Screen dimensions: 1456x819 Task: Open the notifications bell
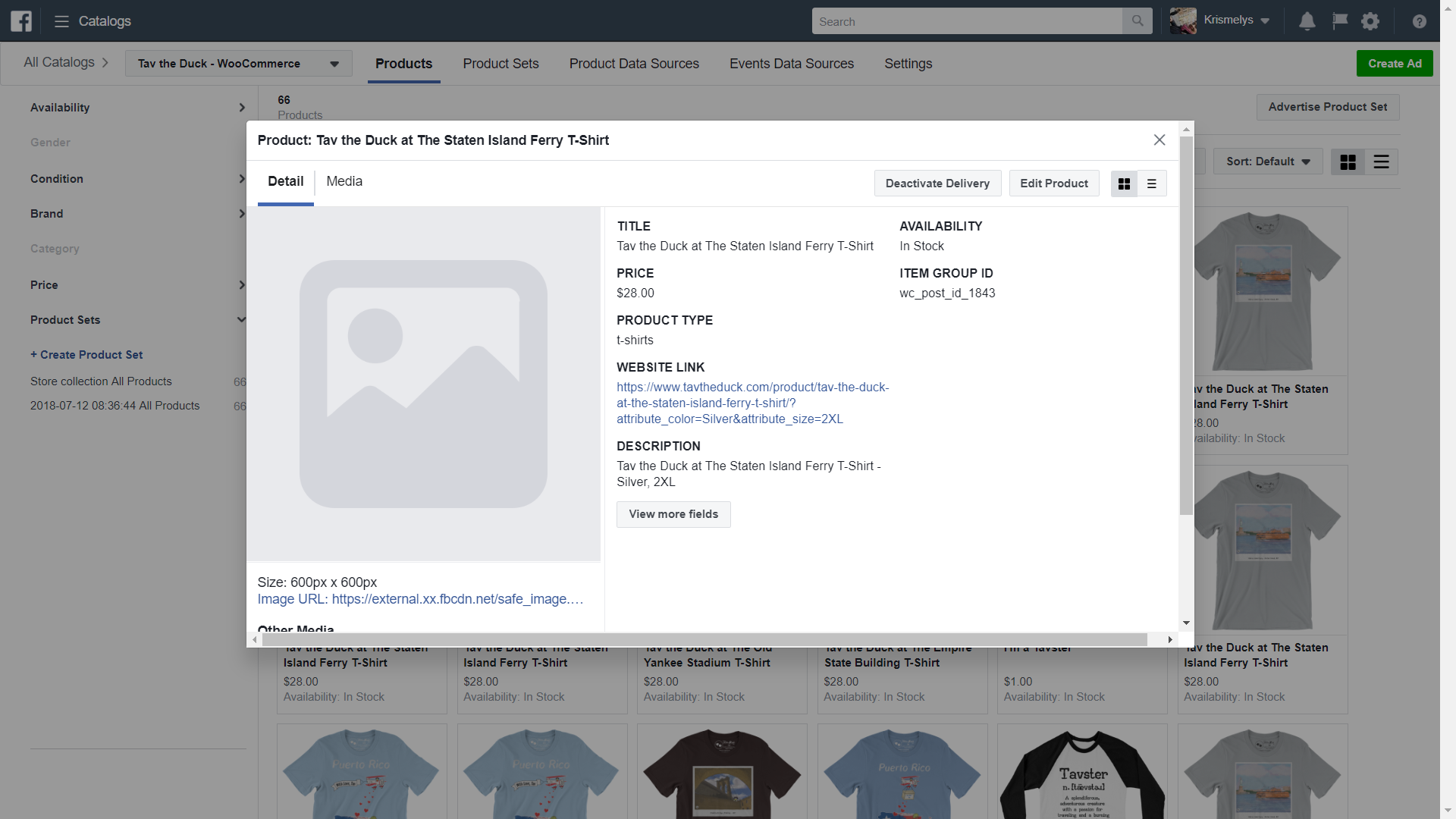coord(1307,21)
